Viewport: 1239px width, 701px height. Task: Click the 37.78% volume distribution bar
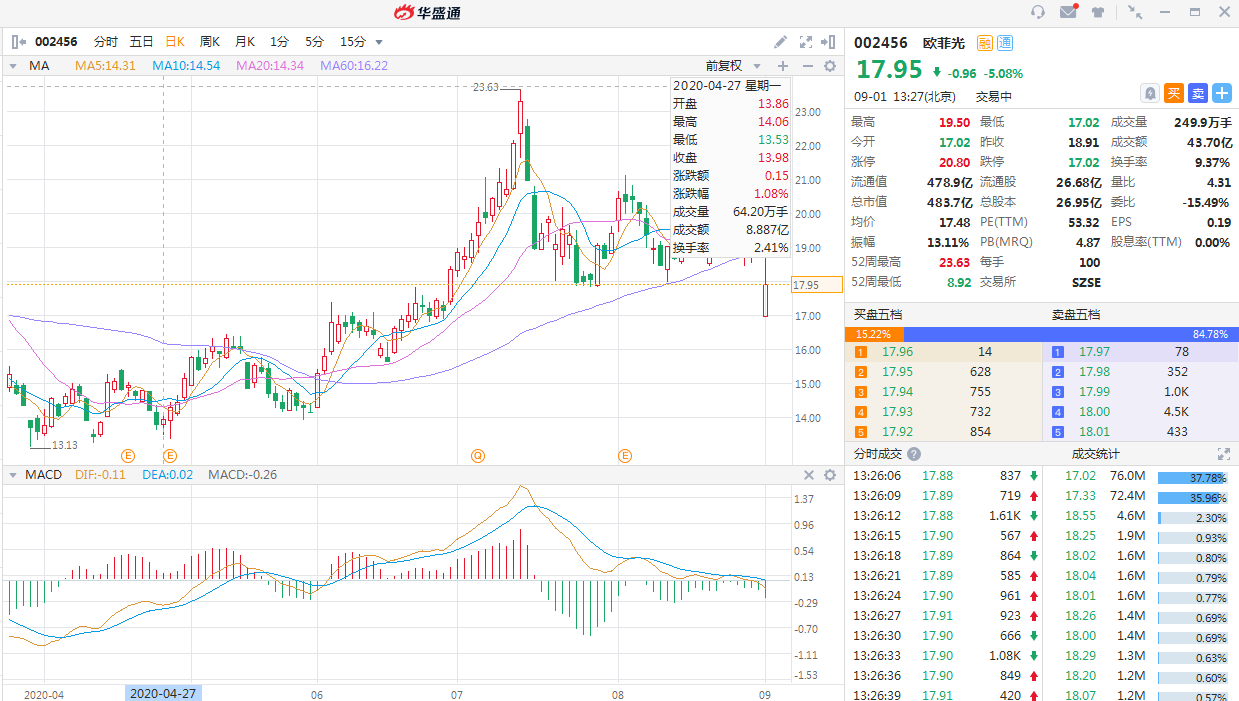pos(1192,477)
